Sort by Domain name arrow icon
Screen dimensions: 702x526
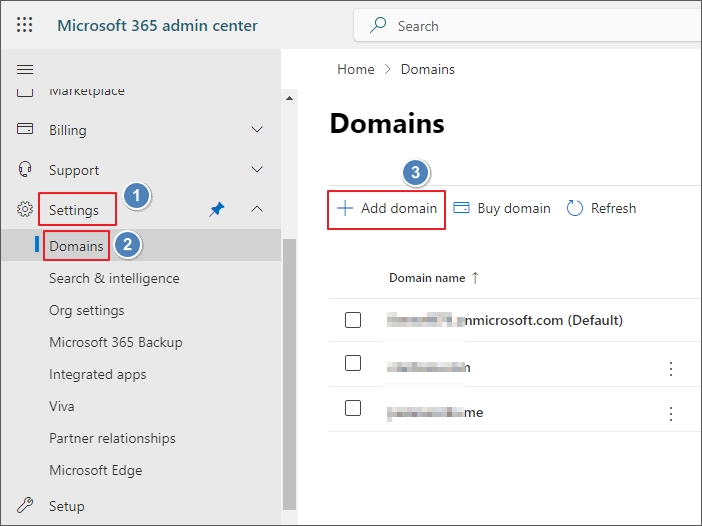tap(475, 278)
